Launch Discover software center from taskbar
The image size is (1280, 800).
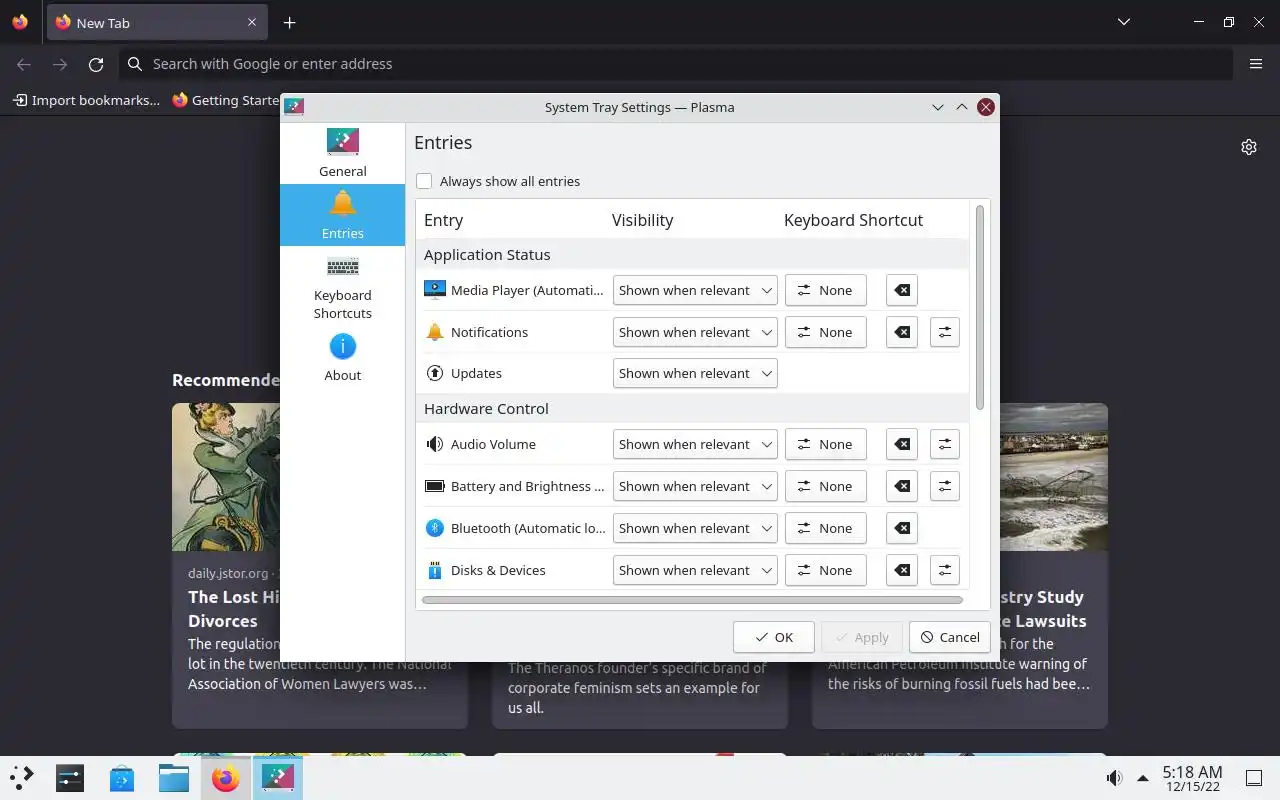coord(122,777)
